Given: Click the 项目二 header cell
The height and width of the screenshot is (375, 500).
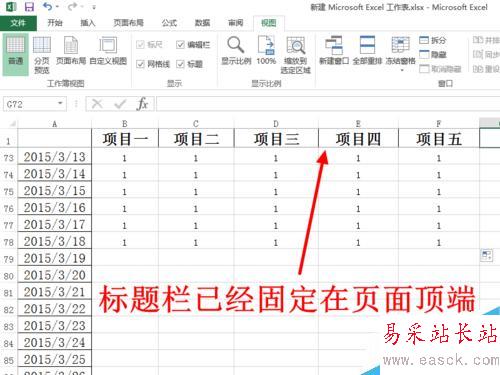Looking at the screenshot, I should (196, 139).
